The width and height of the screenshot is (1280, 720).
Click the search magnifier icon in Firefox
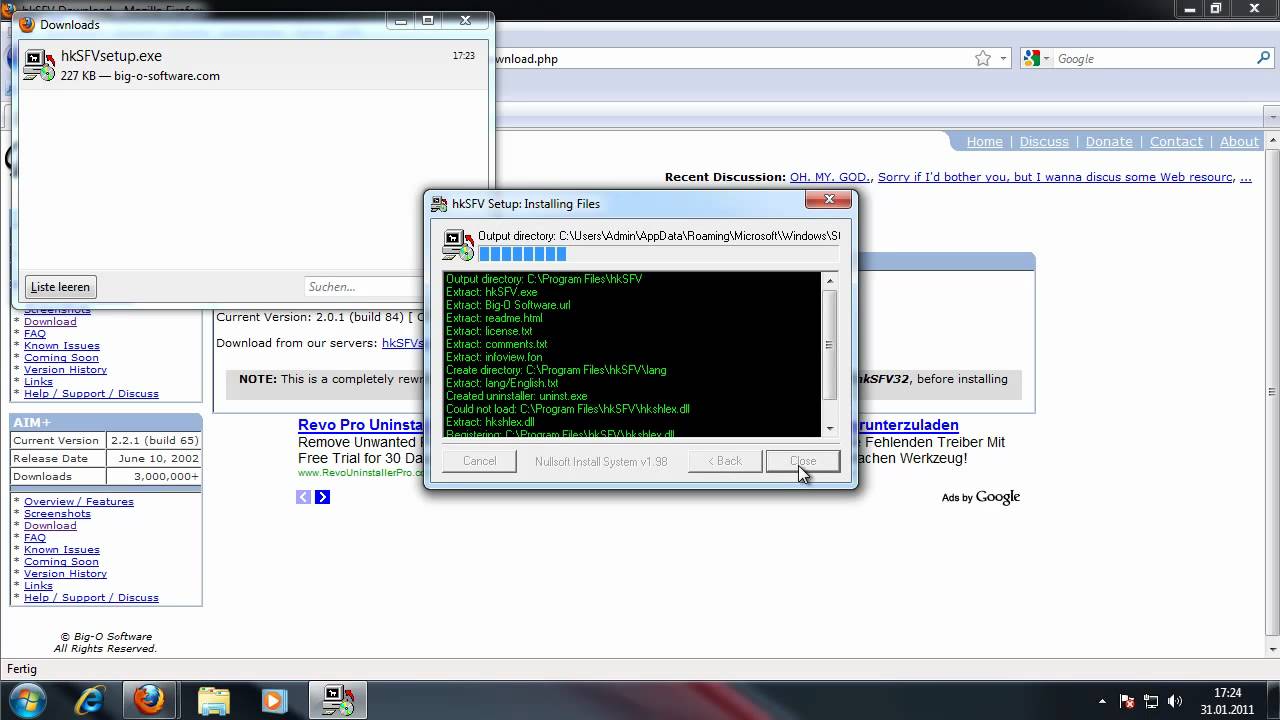point(1264,58)
